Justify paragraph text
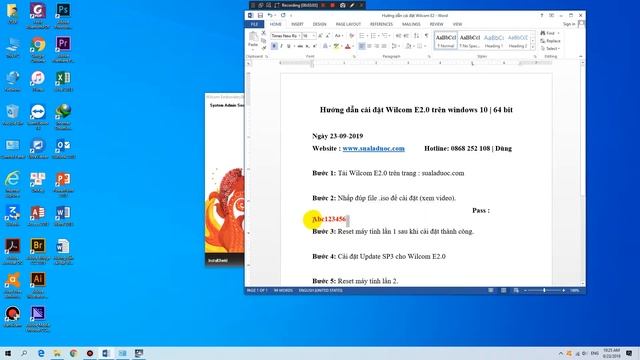Image resolution: width=640 pixels, height=360 pixels. 384,46
